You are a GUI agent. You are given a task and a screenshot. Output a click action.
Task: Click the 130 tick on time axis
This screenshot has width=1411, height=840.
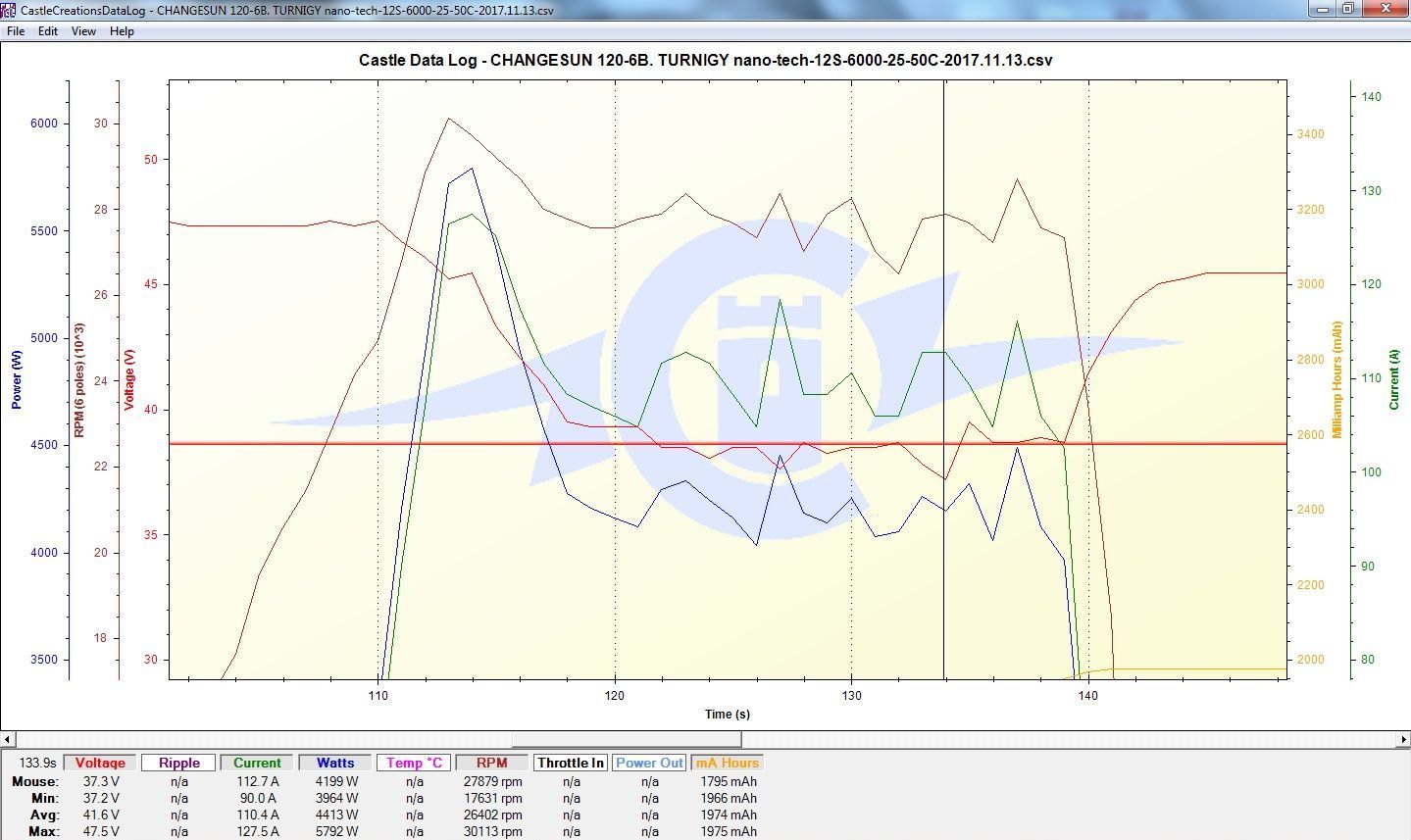[x=851, y=696]
